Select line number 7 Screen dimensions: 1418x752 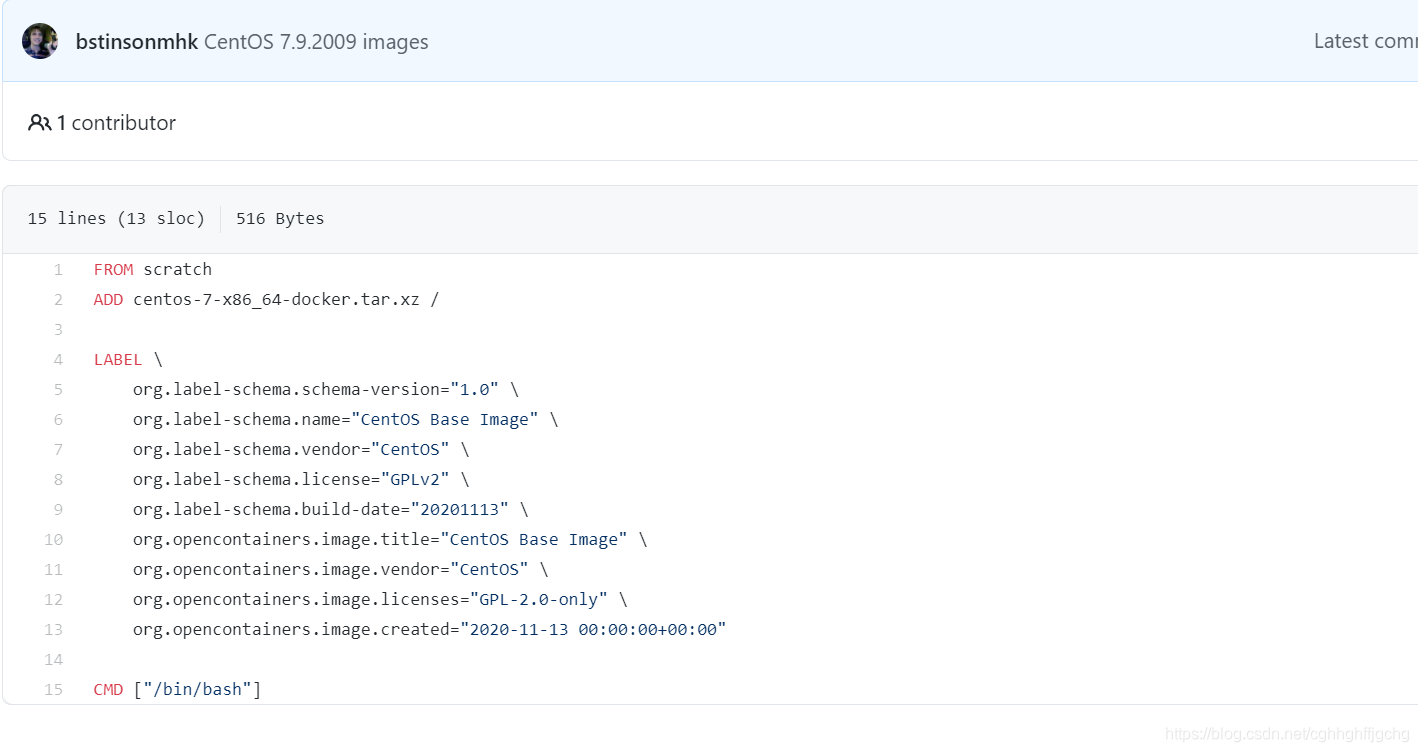coord(58,449)
